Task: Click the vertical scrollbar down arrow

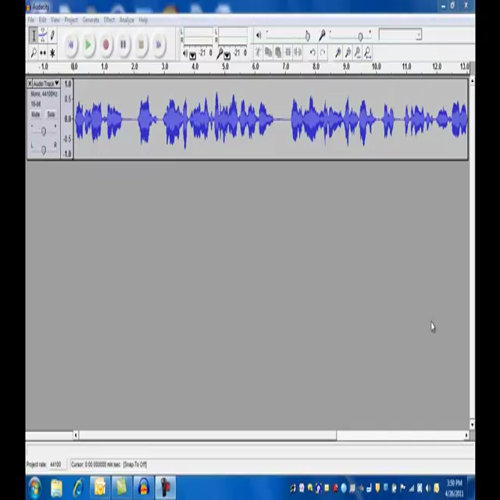Action: tap(472, 425)
